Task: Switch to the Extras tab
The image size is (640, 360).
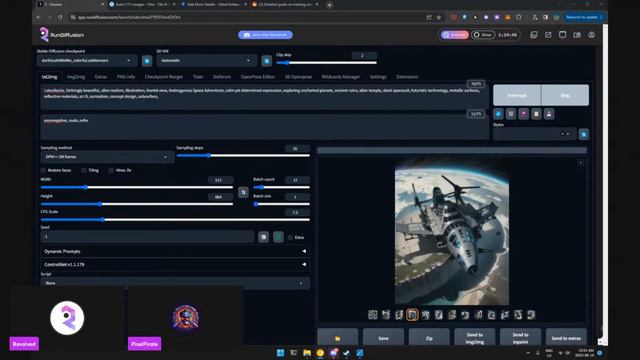Action: tap(101, 77)
